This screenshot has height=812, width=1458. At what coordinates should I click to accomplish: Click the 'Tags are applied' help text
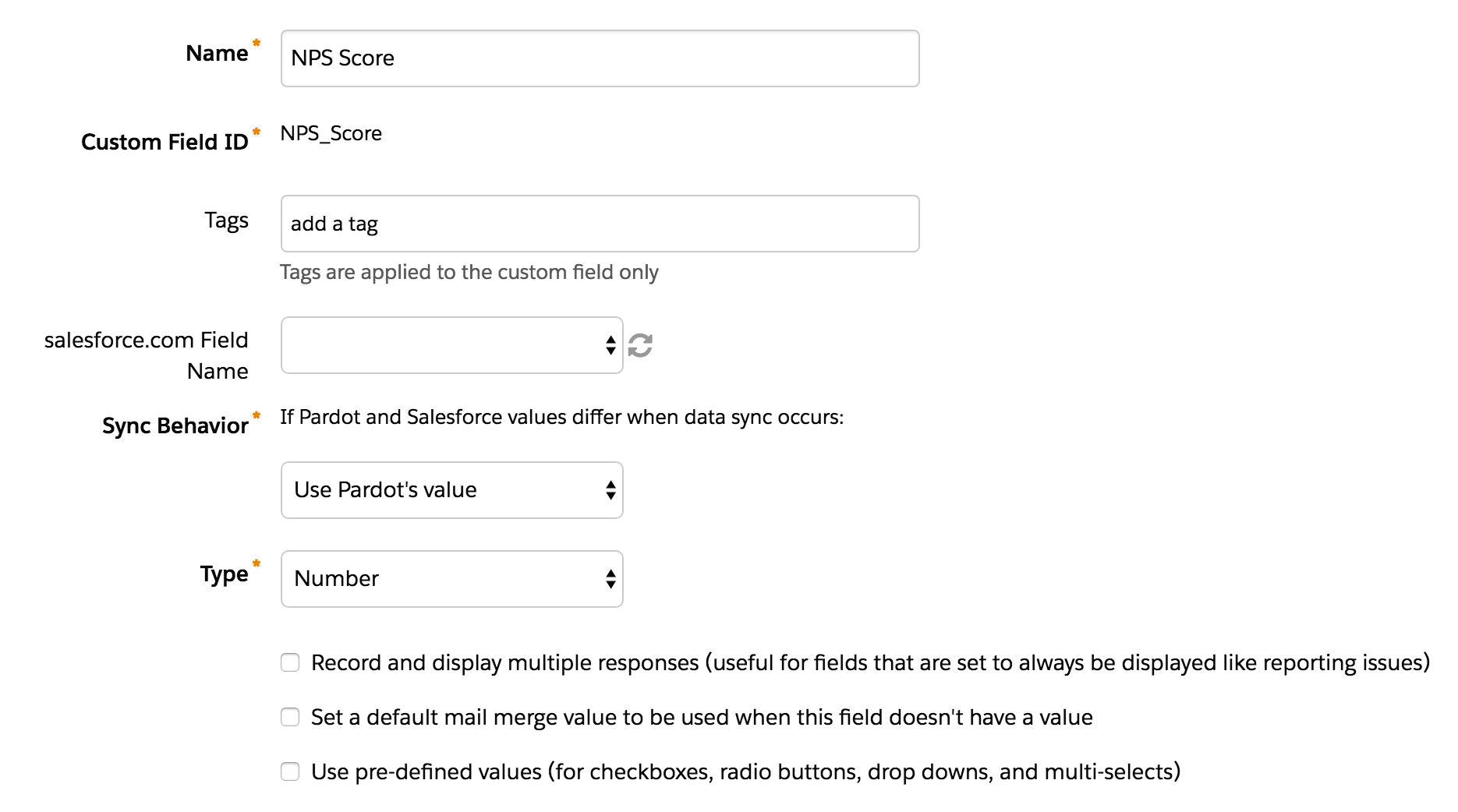[469, 272]
